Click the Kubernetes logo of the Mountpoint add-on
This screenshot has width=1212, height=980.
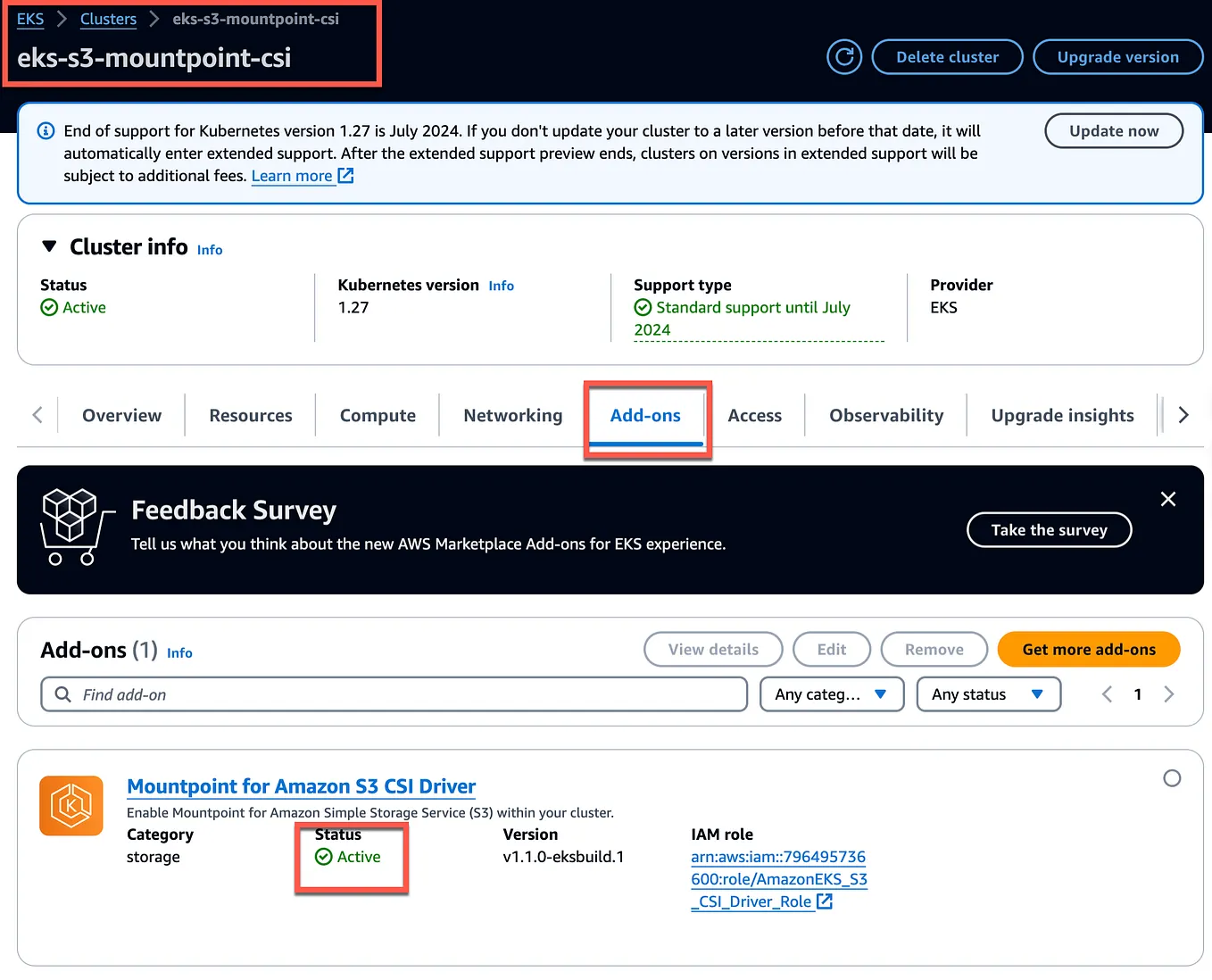pyautogui.click(x=71, y=805)
